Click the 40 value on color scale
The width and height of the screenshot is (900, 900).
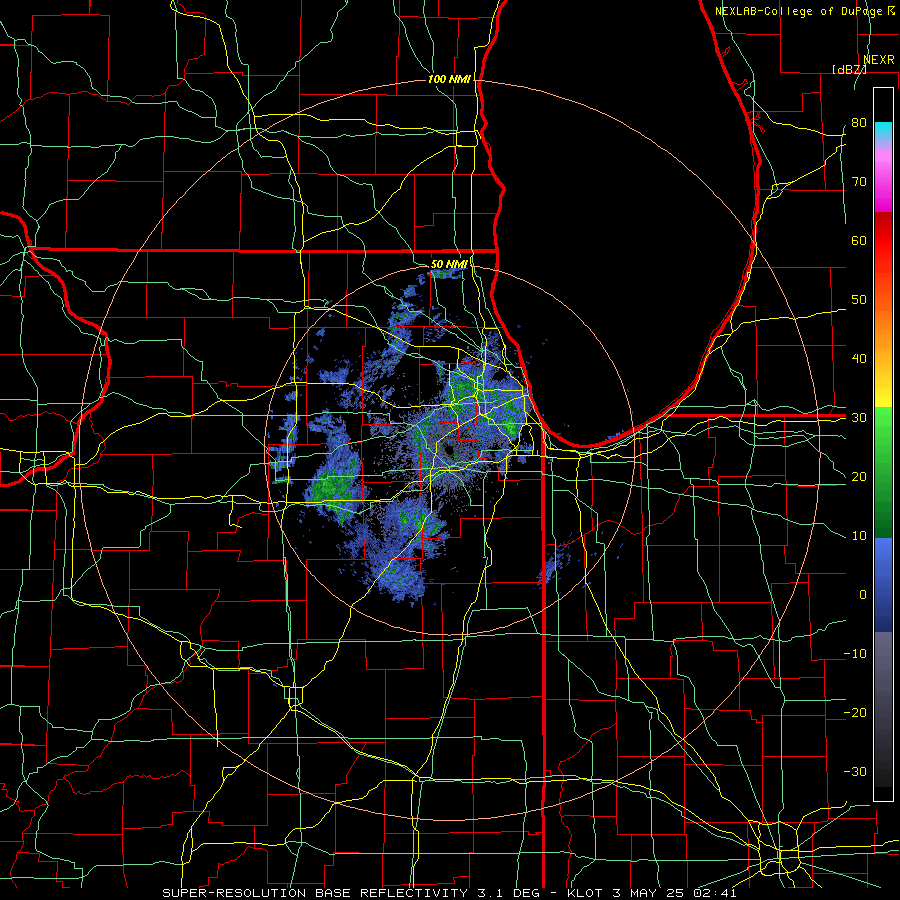pyautogui.click(x=859, y=359)
